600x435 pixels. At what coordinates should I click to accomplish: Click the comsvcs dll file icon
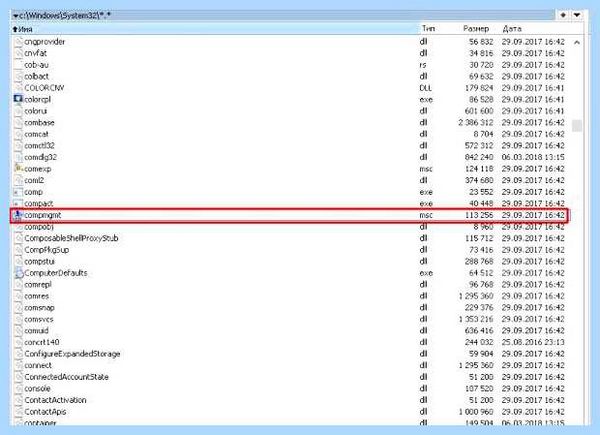18,319
